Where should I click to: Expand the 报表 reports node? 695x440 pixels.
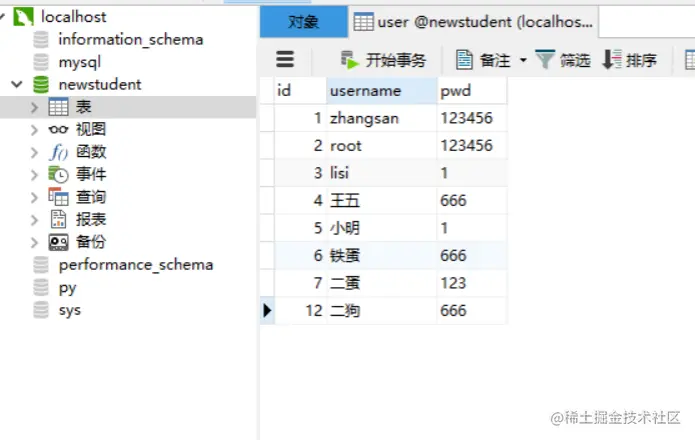point(35,220)
